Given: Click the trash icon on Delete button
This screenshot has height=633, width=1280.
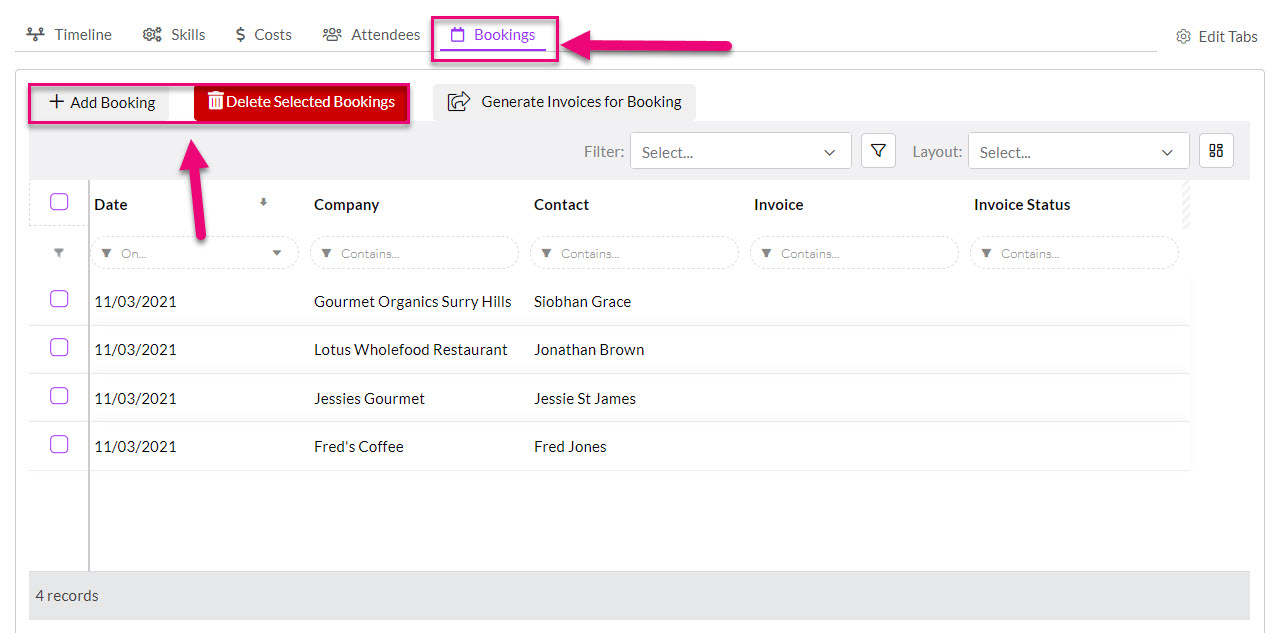Looking at the screenshot, I should pyautogui.click(x=215, y=101).
